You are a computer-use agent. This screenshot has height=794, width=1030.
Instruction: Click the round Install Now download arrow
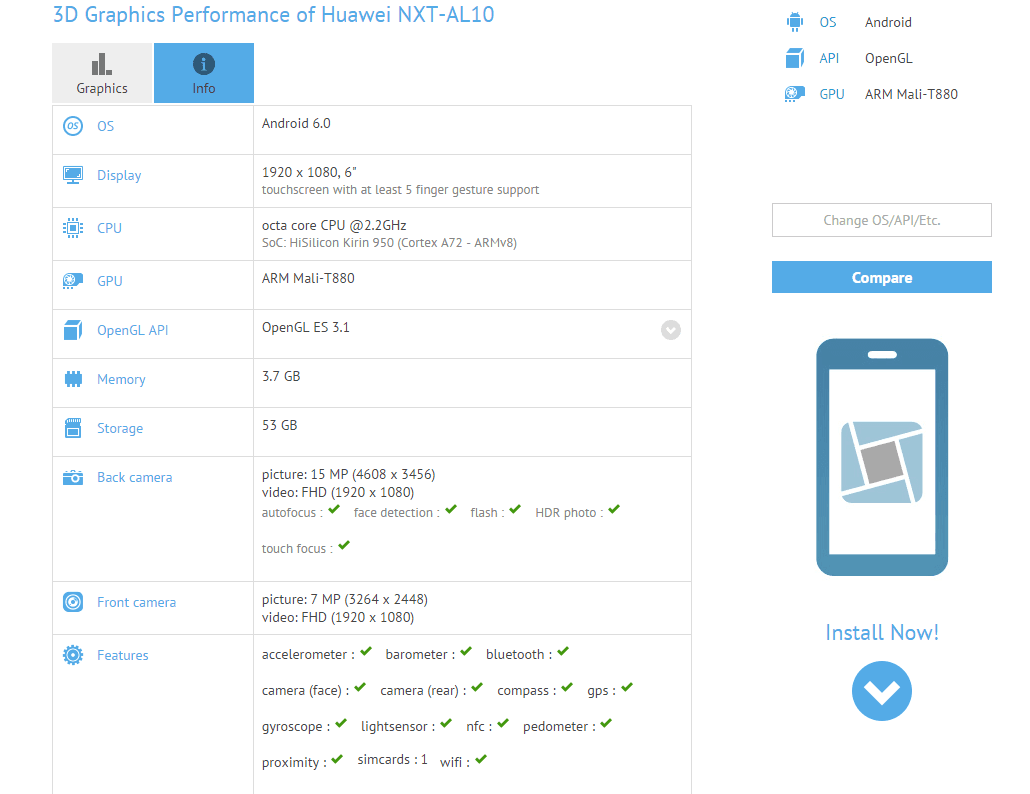coord(882,691)
